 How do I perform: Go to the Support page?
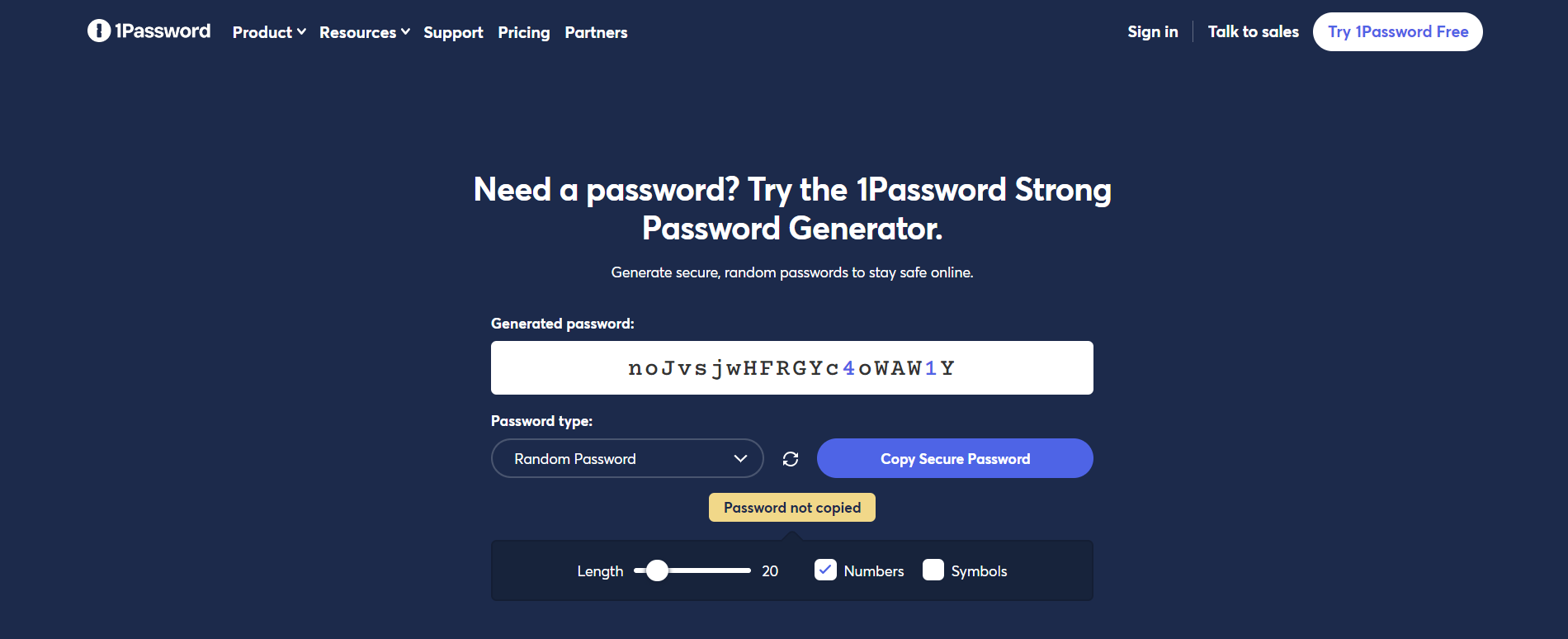coord(453,32)
